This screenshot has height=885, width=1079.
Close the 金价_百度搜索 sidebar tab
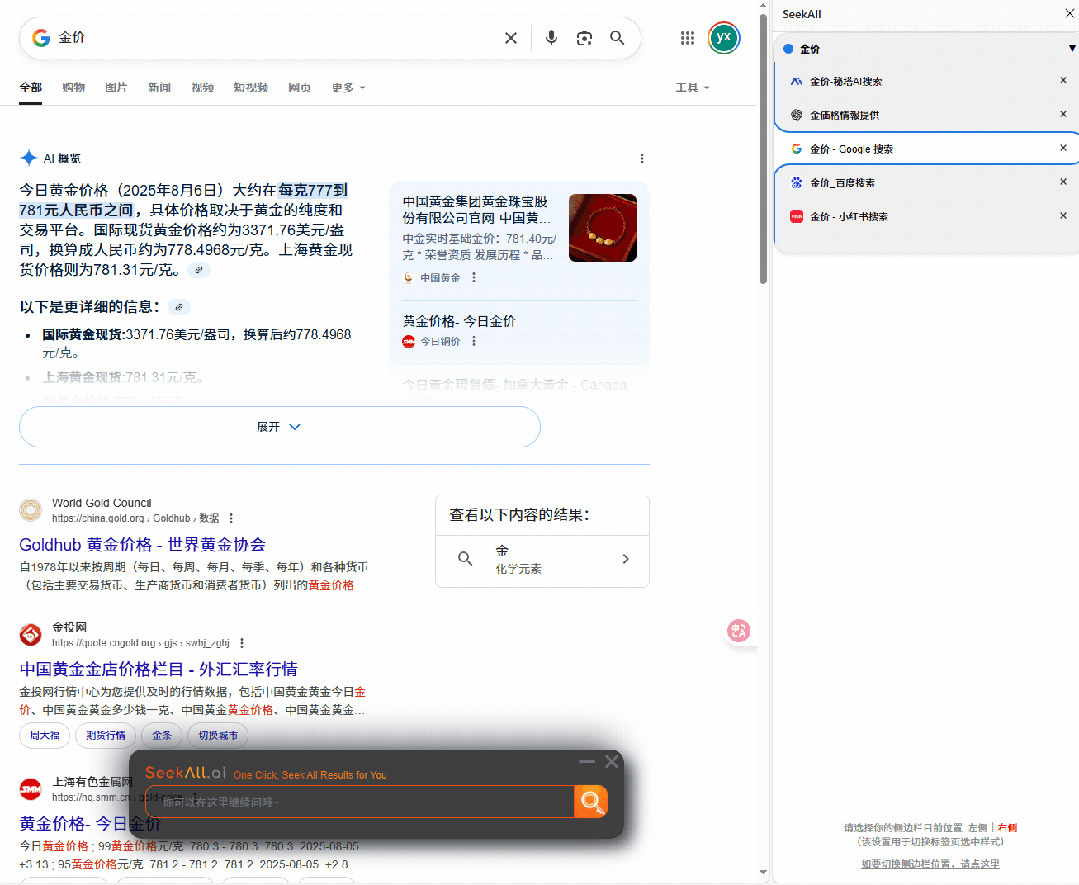tap(1063, 182)
